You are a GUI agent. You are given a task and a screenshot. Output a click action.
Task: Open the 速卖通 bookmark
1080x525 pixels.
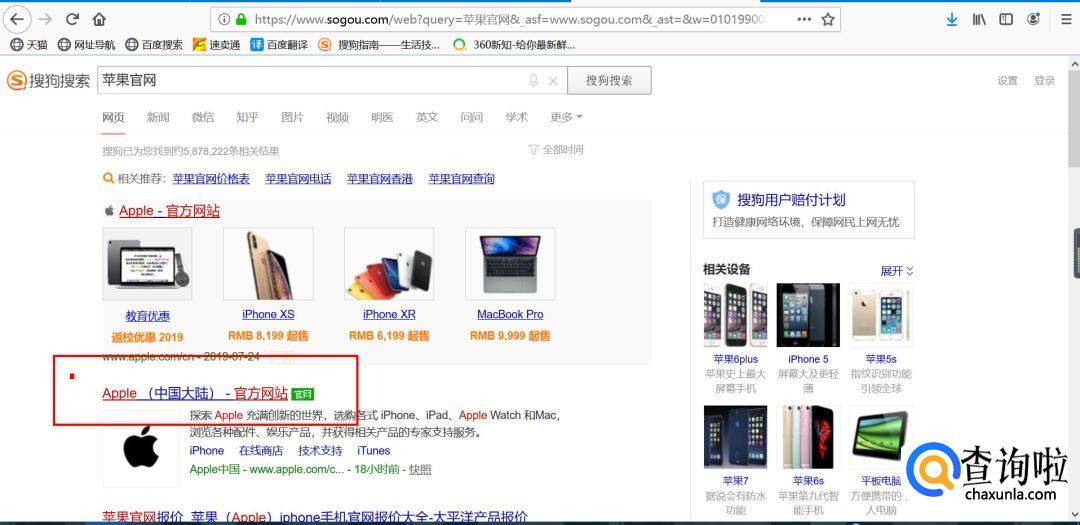click(x=217, y=45)
